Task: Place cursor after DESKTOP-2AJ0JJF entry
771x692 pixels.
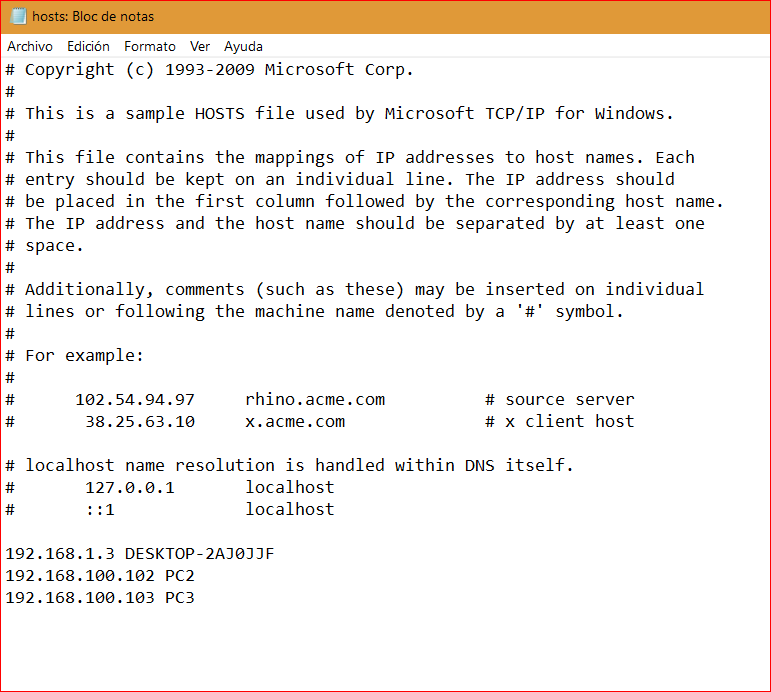Action: point(275,554)
